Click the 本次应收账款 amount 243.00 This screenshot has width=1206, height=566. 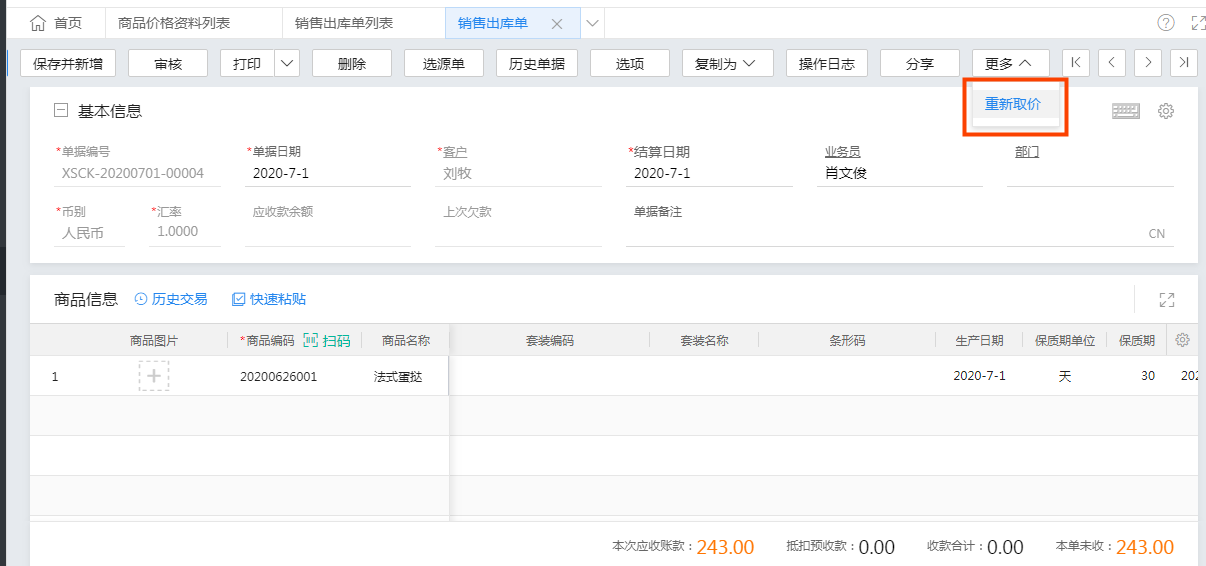725,547
